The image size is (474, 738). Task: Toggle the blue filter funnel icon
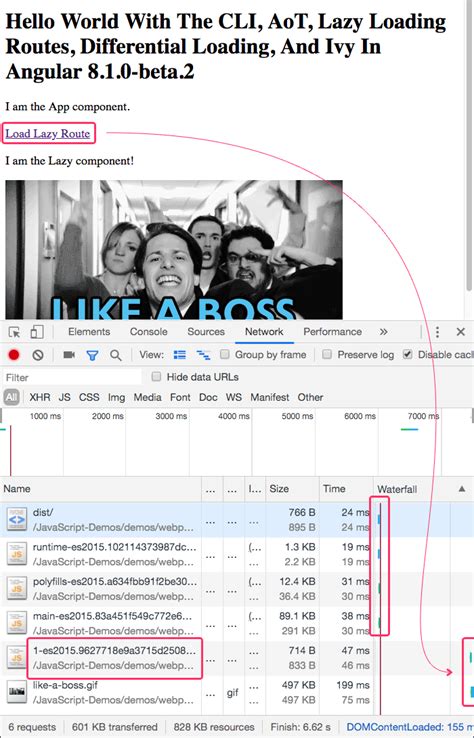coord(92,355)
